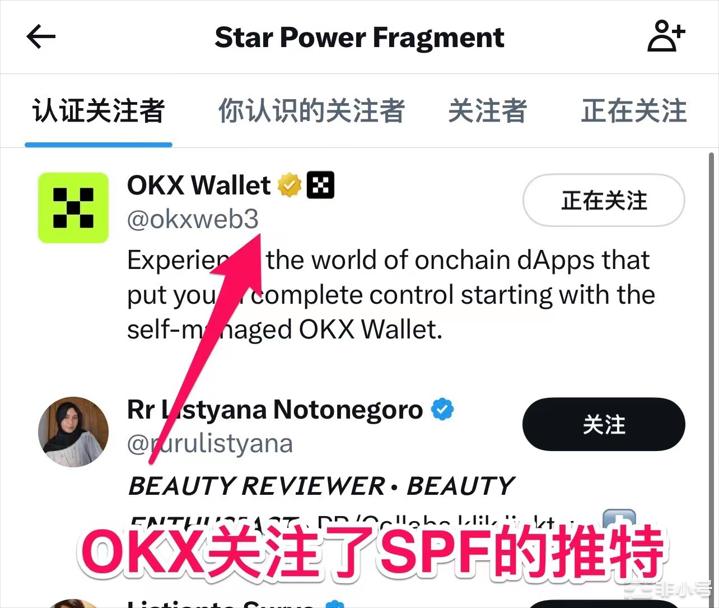Switch to the 你认识的关注者 tab

(311, 111)
